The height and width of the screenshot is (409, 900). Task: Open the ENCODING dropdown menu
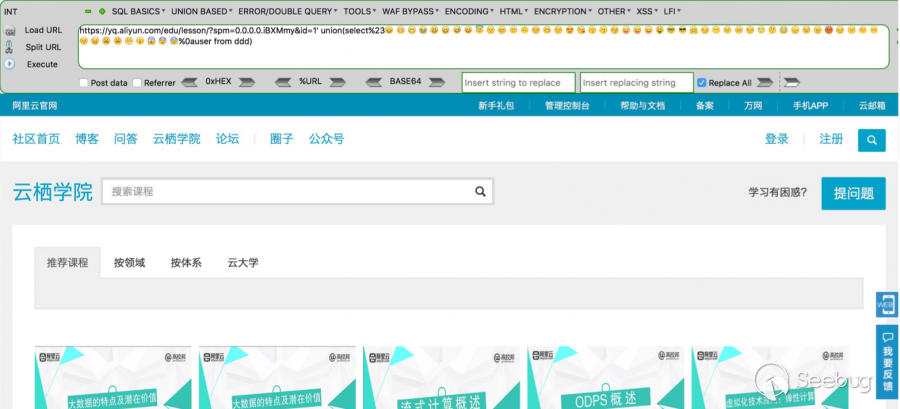(470, 11)
